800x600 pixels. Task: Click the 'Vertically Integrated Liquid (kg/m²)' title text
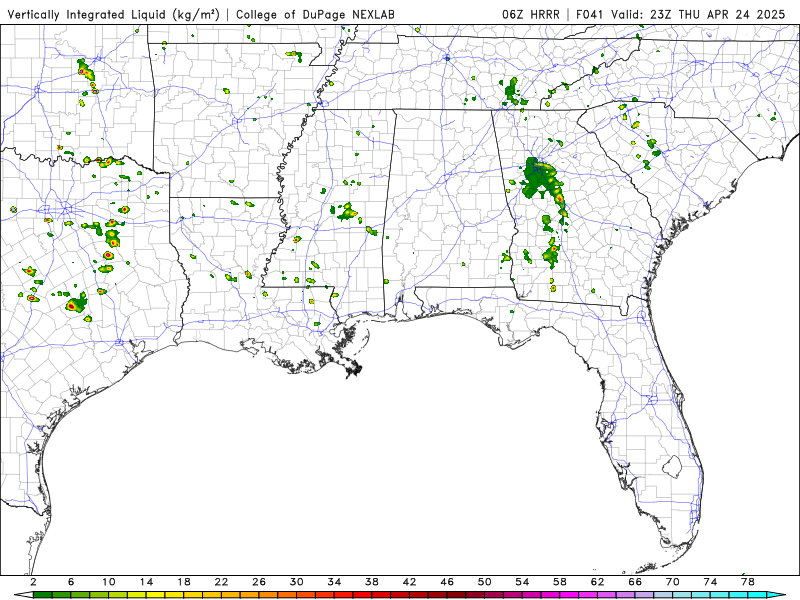point(113,15)
